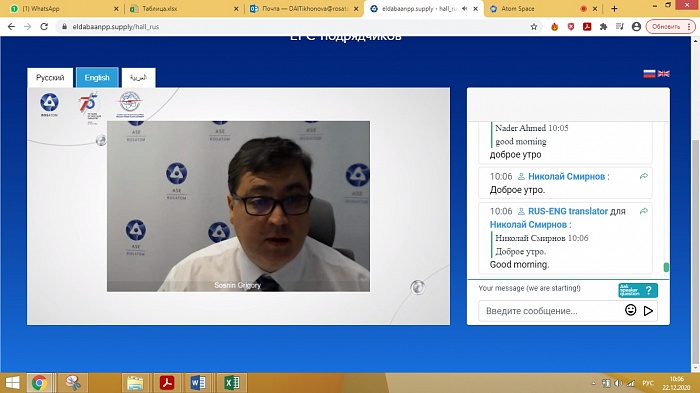Open the emoji picker smiley
The width and height of the screenshot is (700, 393).
630,310
